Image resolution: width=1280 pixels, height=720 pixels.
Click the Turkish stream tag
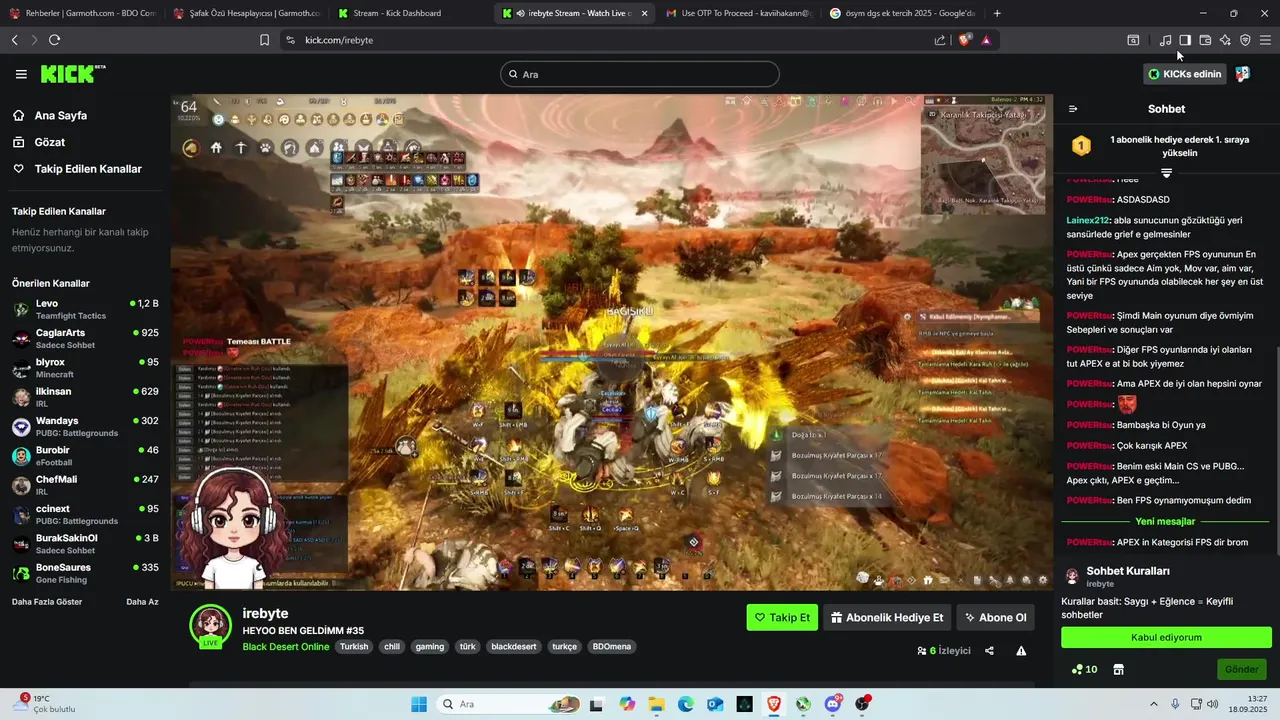[x=354, y=647]
